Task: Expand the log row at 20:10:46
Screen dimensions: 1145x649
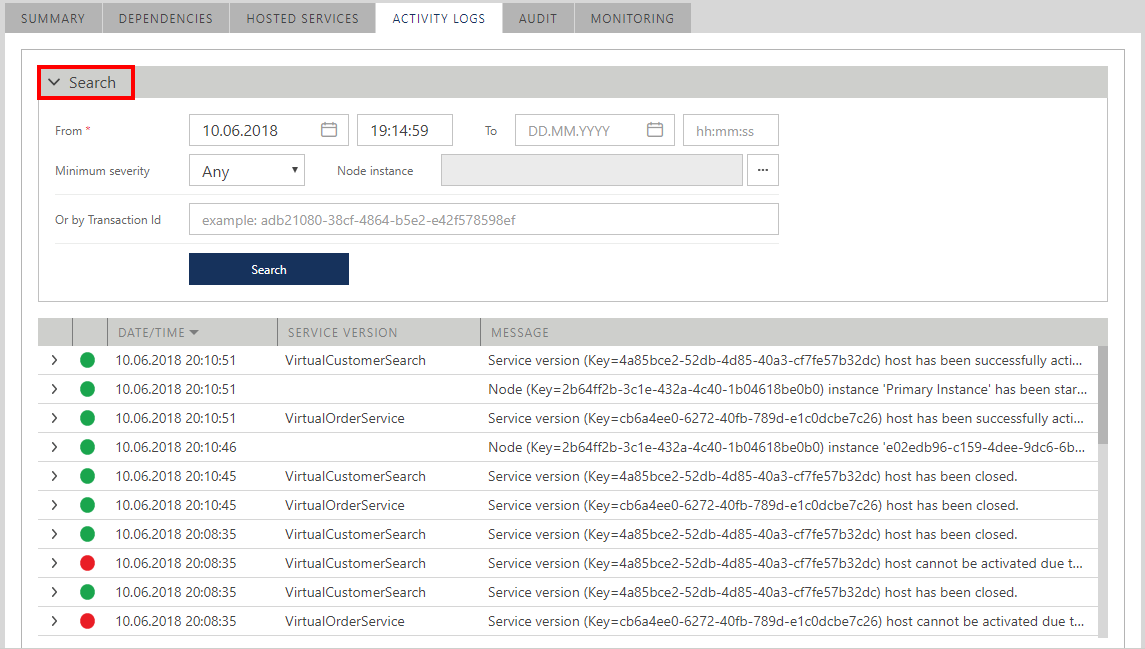Action: click(54, 447)
